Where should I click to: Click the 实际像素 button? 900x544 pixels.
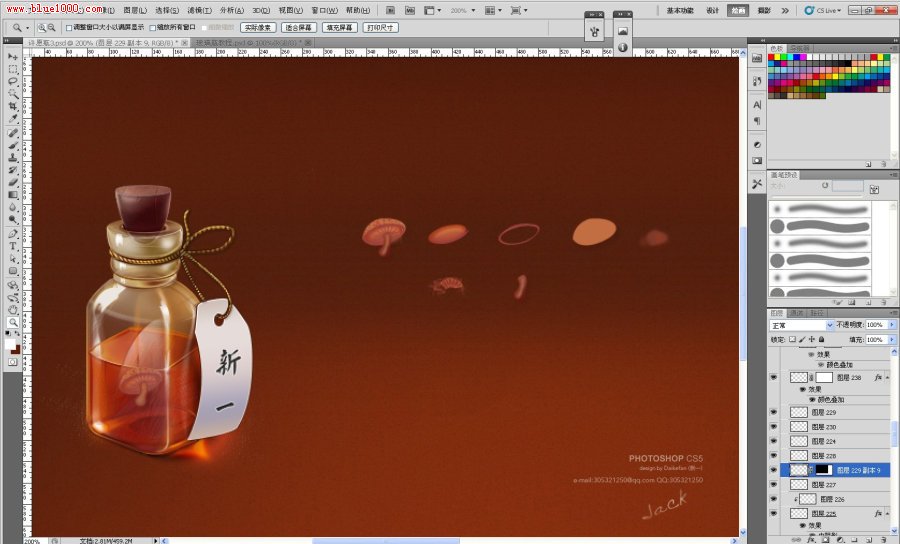tap(257, 28)
